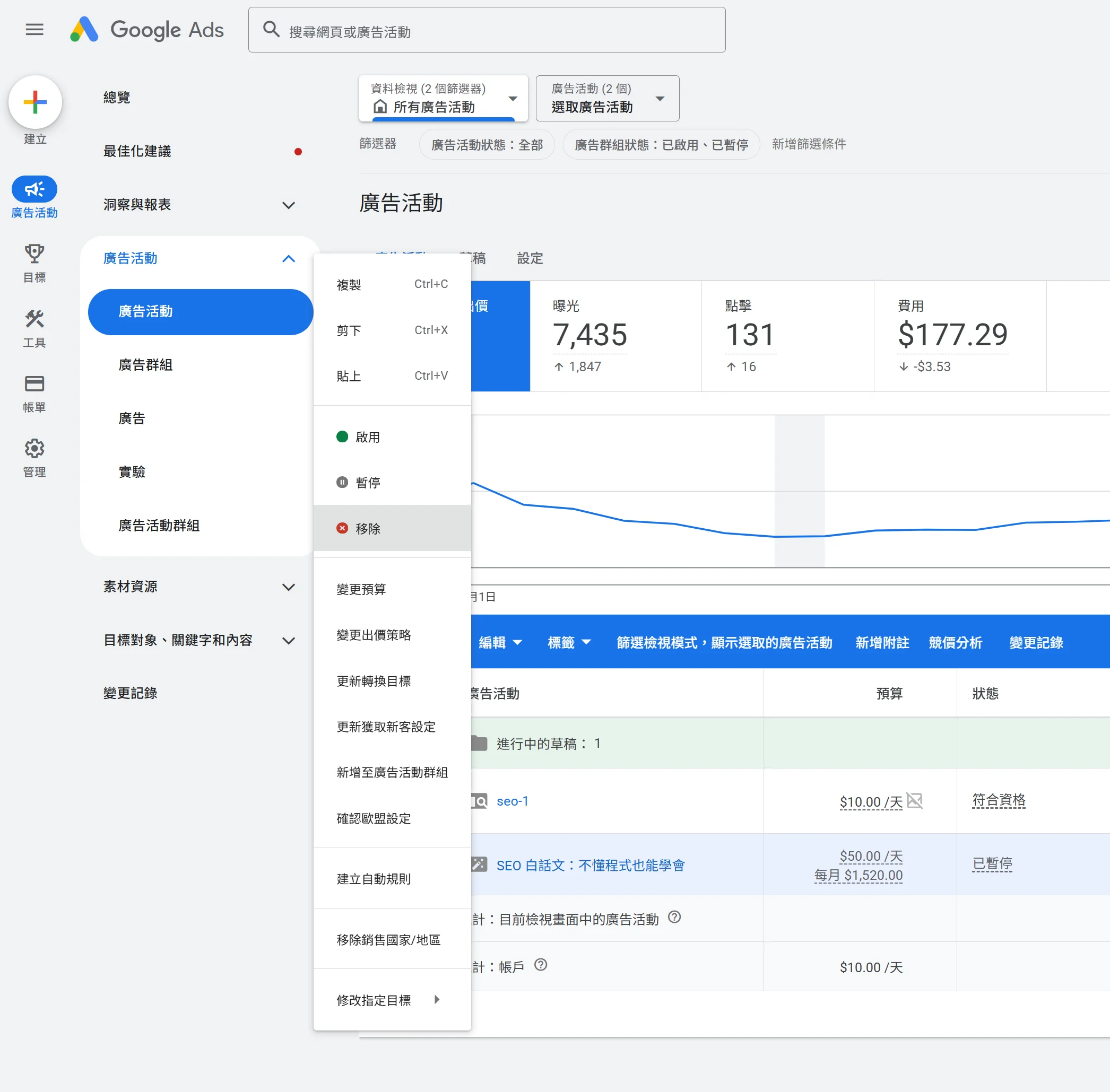1110x1092 pixels.
Task: Click the red dot beside 最佳化建議
Action: 298,151
